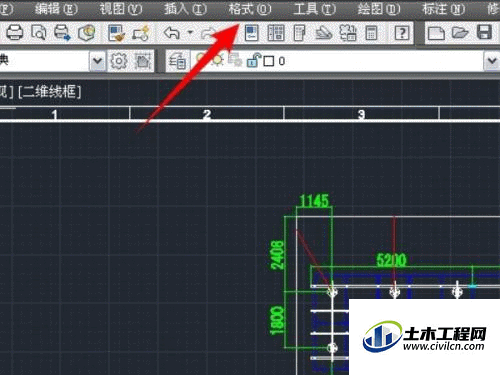Open the 插入(I) menu
Screen dimensions: 500x375
pyautogui.click(x=185, y=9)
